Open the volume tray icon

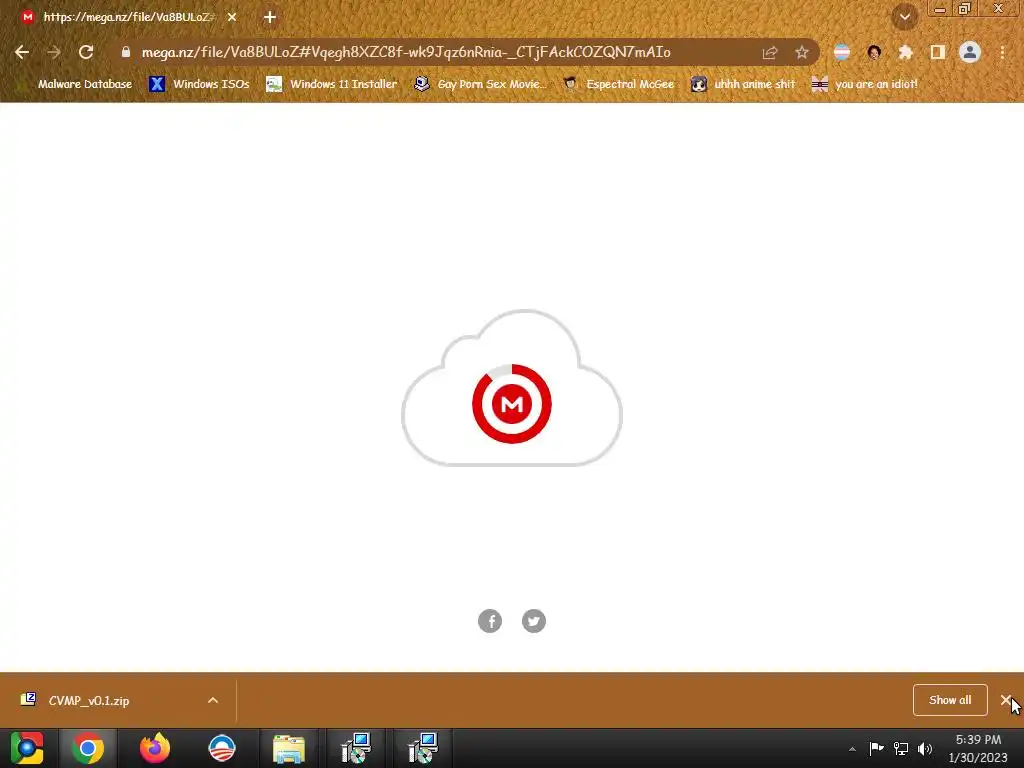pyautogui.click(x=925, y=748)
